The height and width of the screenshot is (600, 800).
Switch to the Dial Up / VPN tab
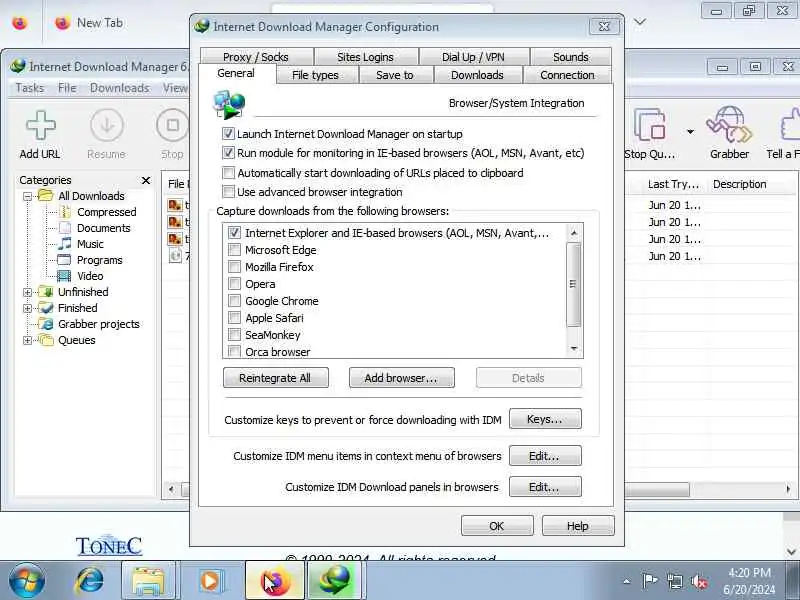pyautogui.click(x=473, y=57)
